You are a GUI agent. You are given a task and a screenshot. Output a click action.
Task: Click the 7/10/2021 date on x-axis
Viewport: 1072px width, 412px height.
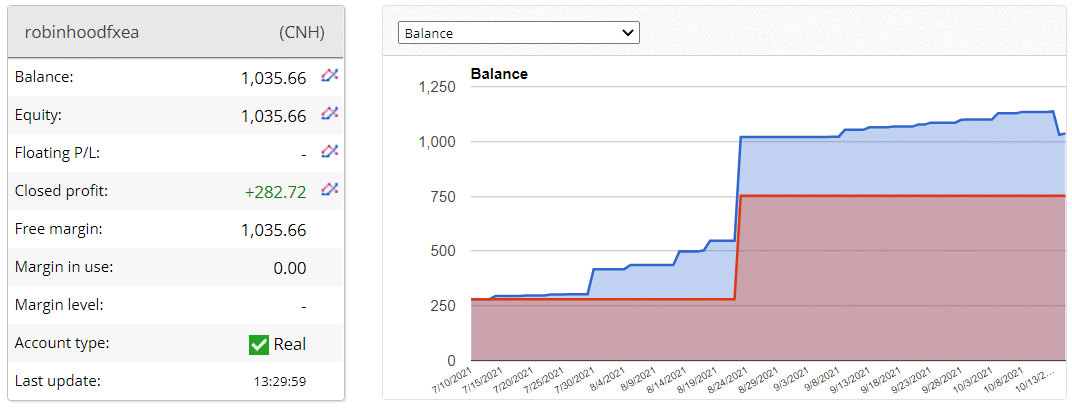click(x=451, y=384)
